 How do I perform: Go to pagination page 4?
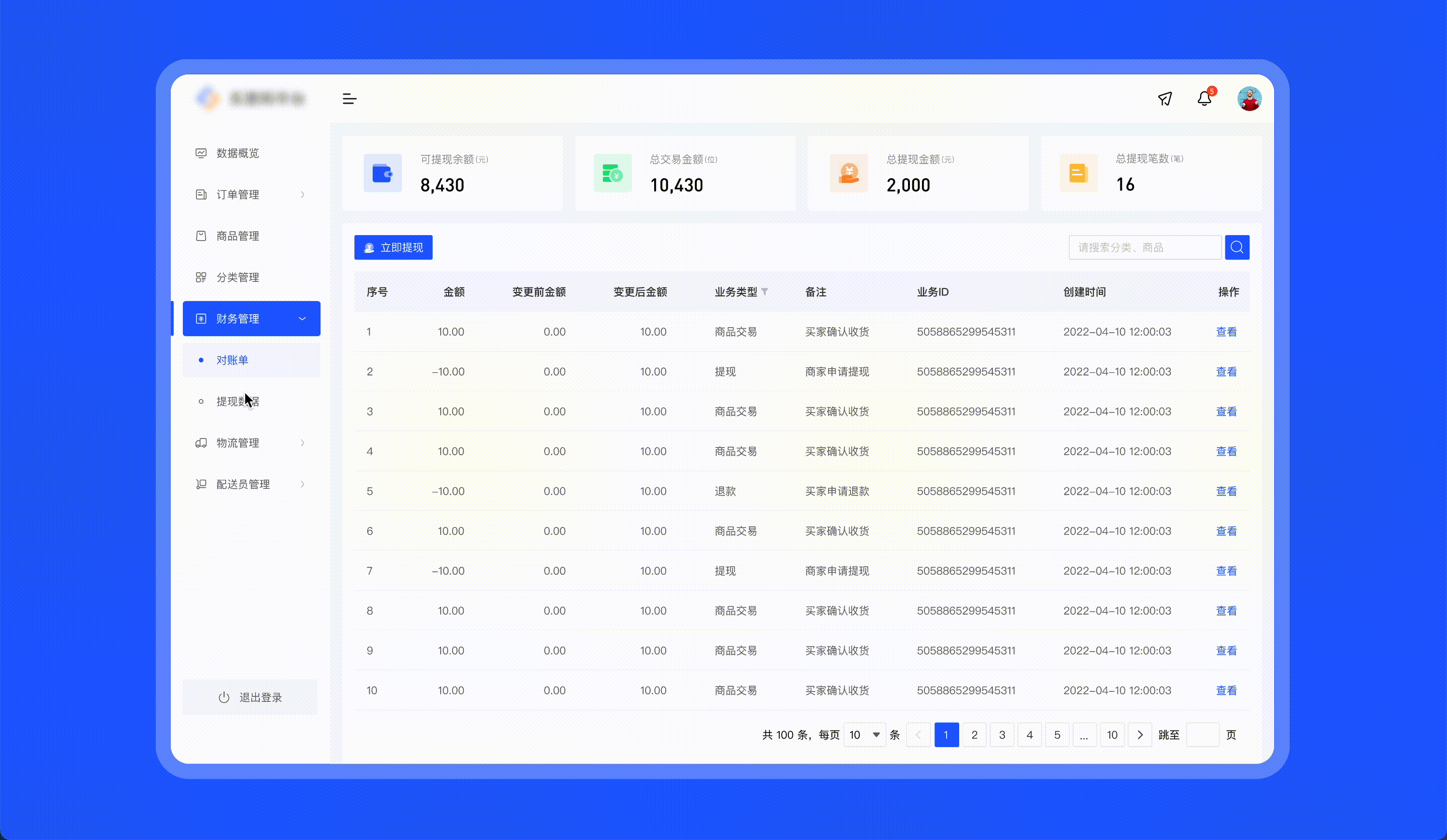[x=1029, y=734]
